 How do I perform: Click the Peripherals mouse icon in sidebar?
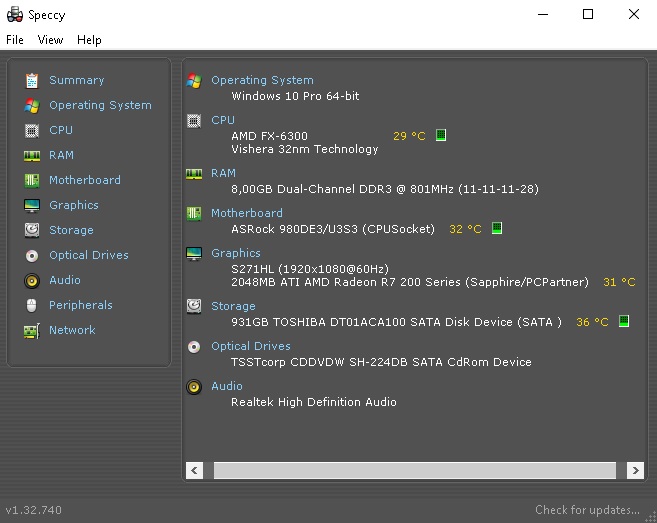[x=31, y=306]
